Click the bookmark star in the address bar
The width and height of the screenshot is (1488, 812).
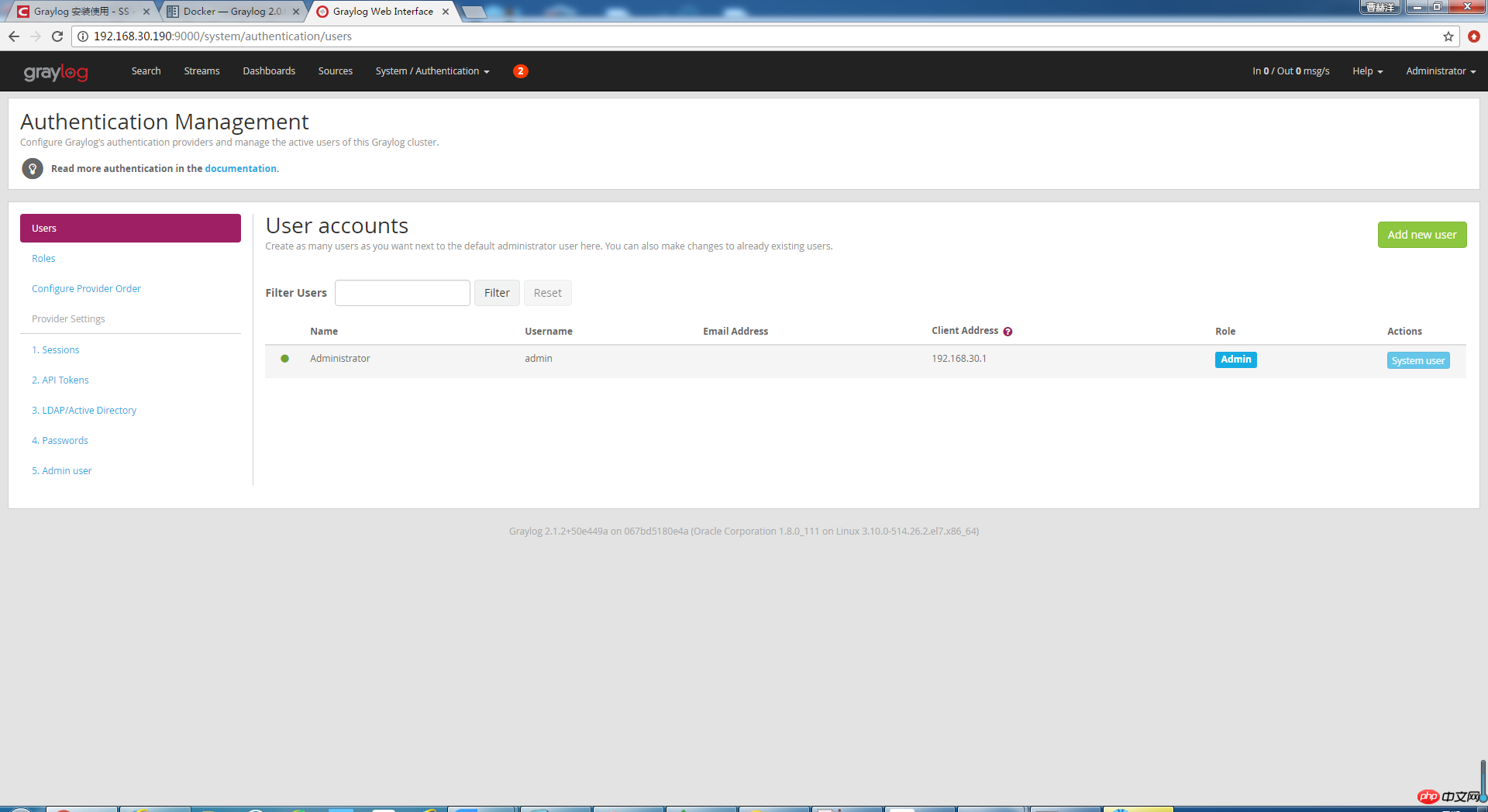coord(1448,36)
